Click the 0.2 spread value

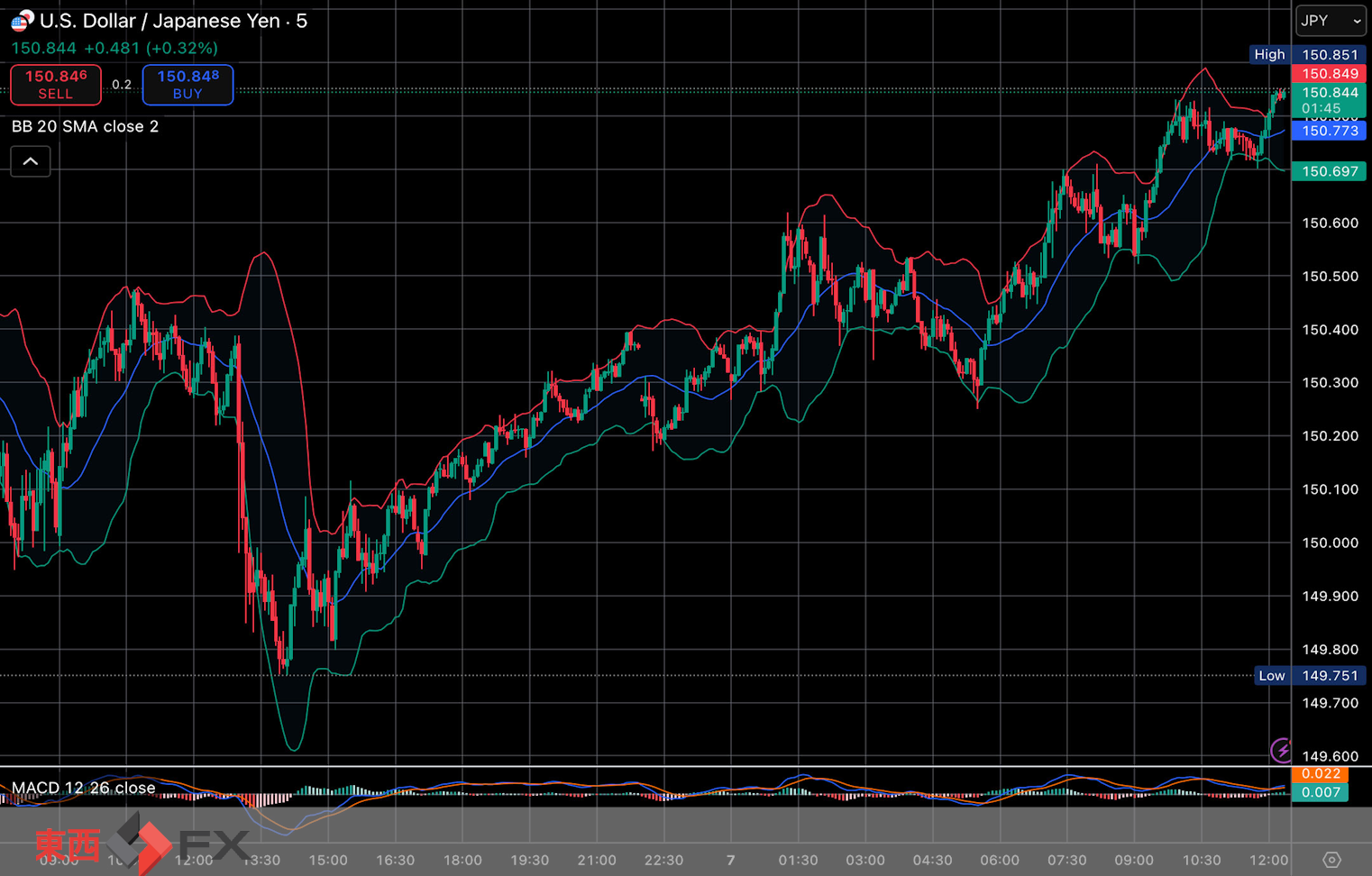click(x=122, y=85)
